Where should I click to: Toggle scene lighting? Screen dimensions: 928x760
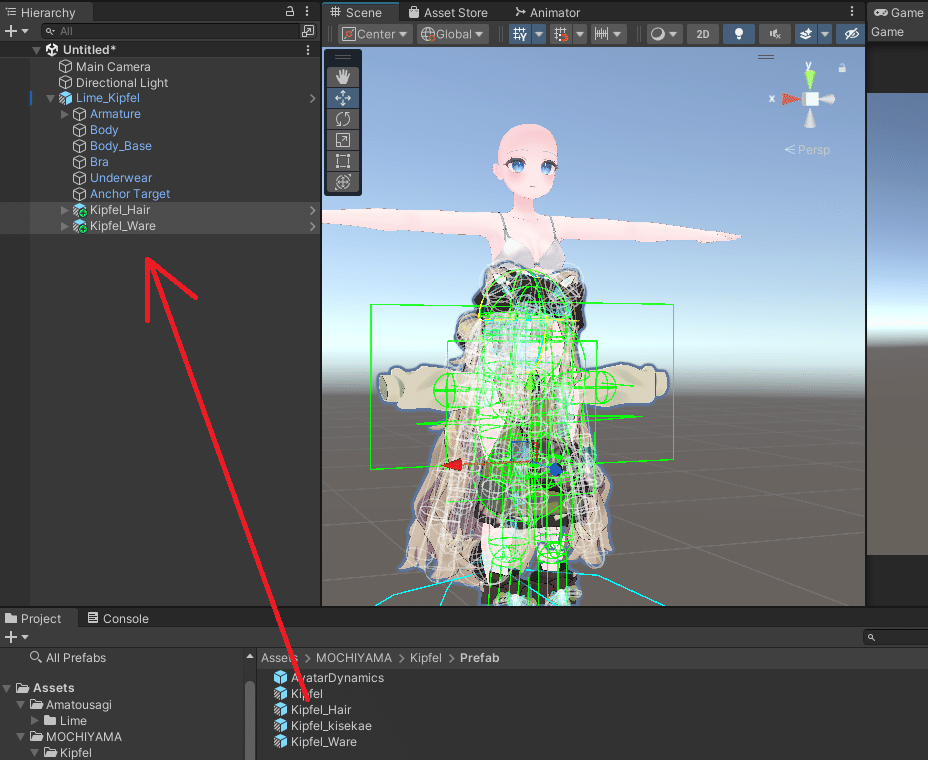738,33
